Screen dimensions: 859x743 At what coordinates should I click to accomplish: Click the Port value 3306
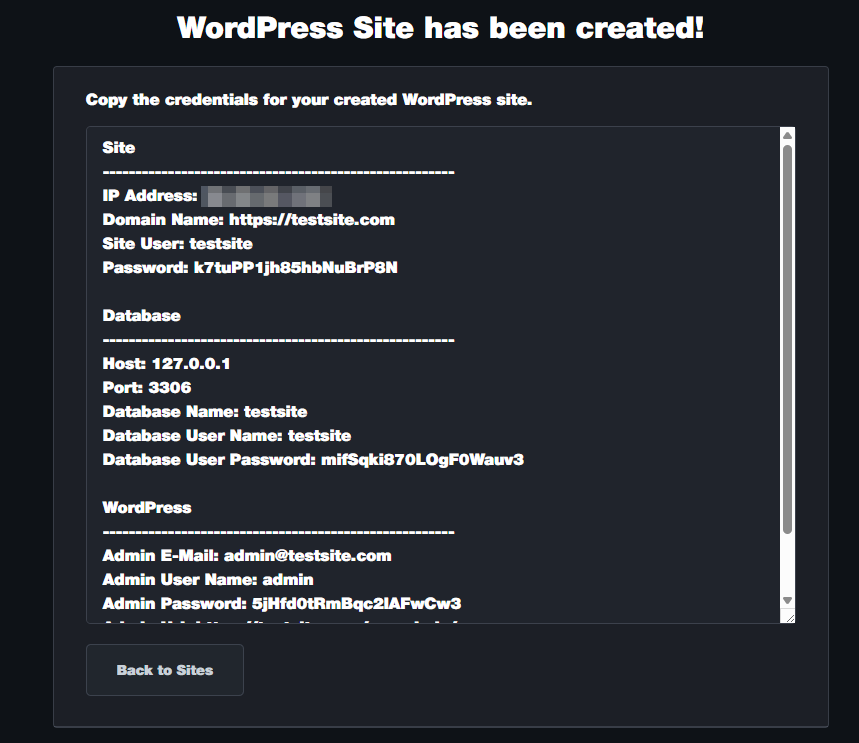pos(167,387)
